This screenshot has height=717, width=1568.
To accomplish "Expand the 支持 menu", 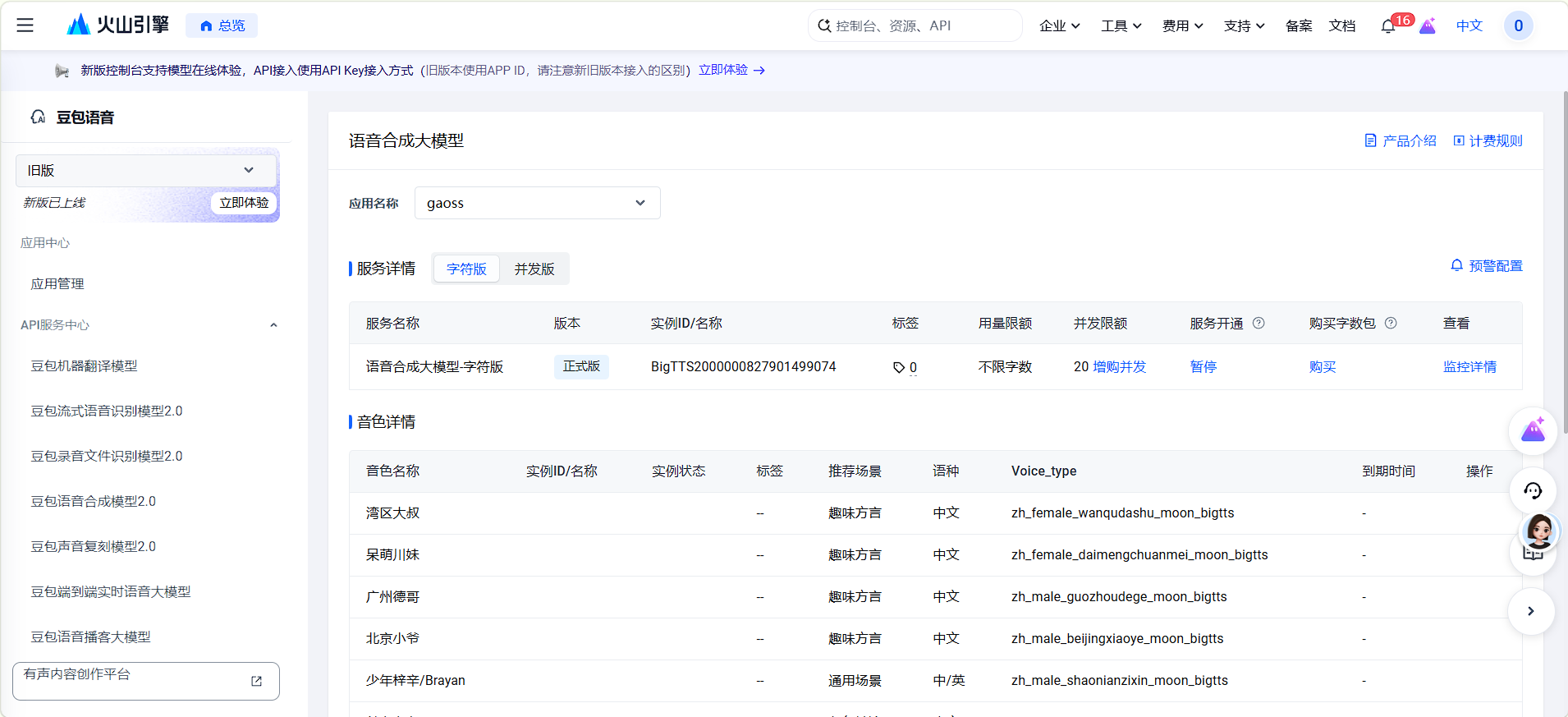I will coord(1245,25).
